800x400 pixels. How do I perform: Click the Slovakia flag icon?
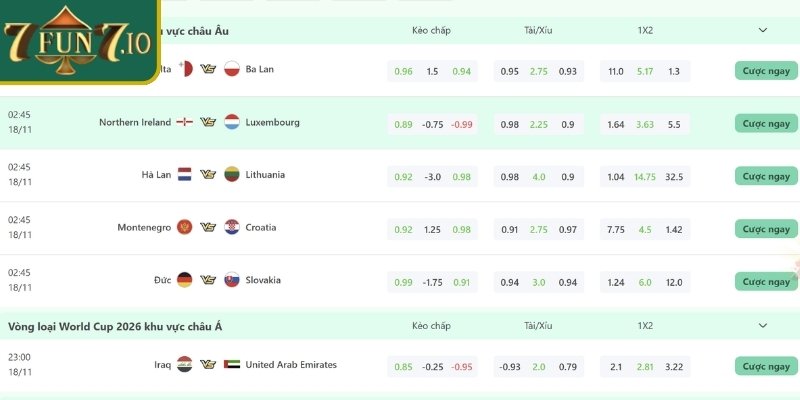[232, 280]
